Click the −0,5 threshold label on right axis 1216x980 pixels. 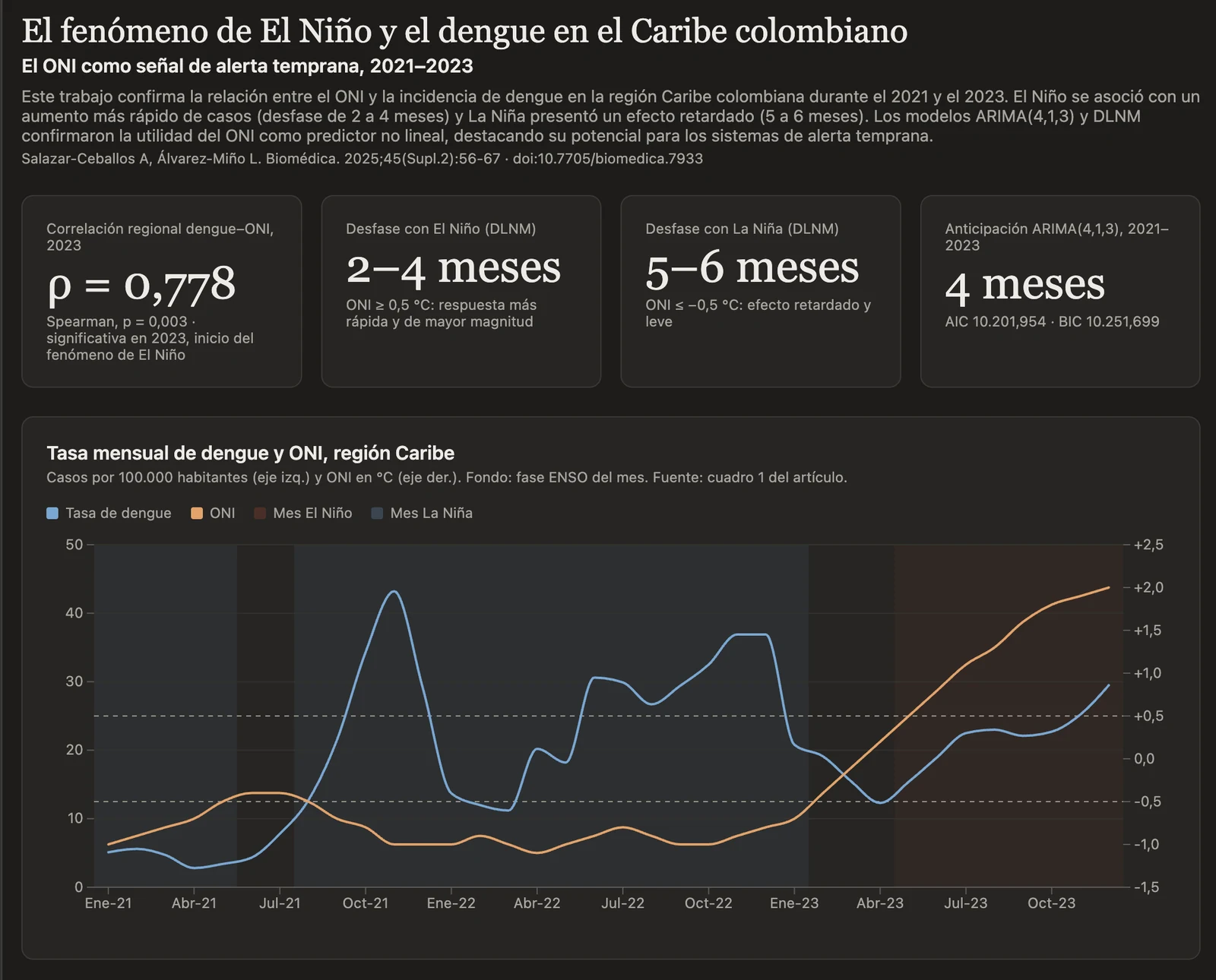tap(1148, 801)
